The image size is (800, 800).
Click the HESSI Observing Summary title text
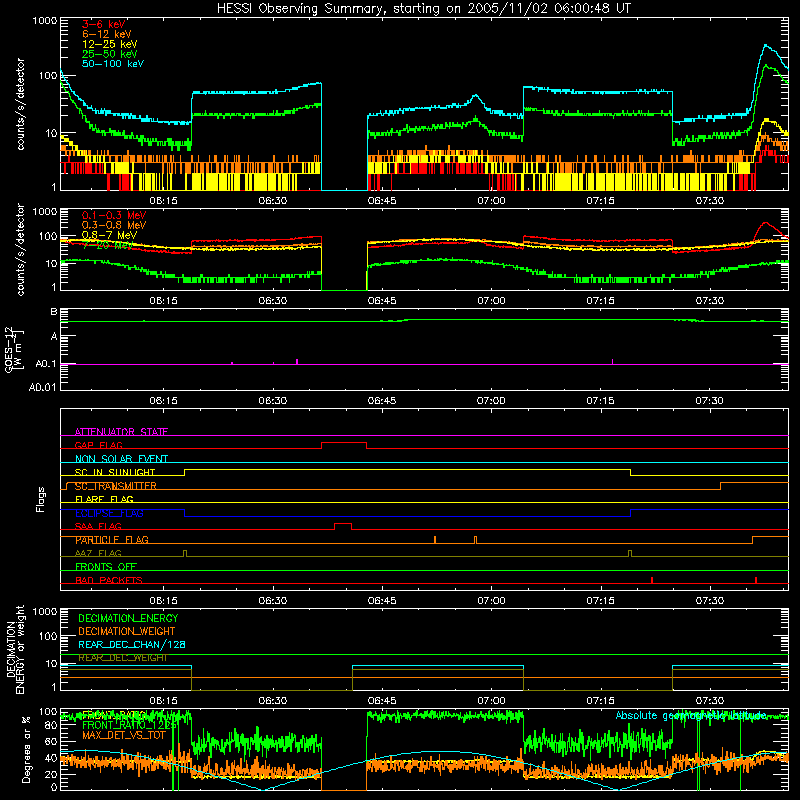pyautogui.click(x=423, y=8)
